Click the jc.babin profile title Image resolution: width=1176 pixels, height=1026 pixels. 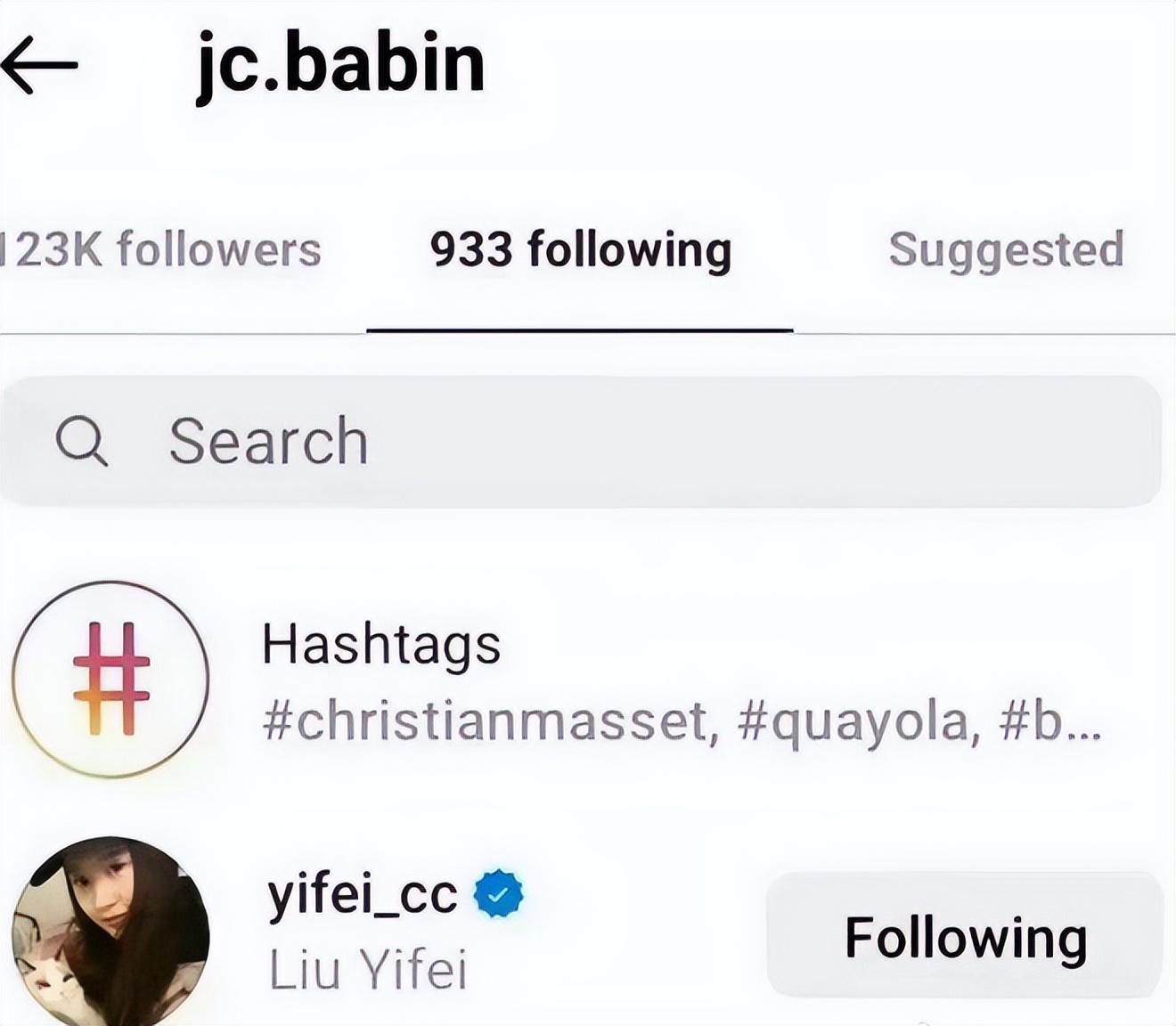[340, 64]
